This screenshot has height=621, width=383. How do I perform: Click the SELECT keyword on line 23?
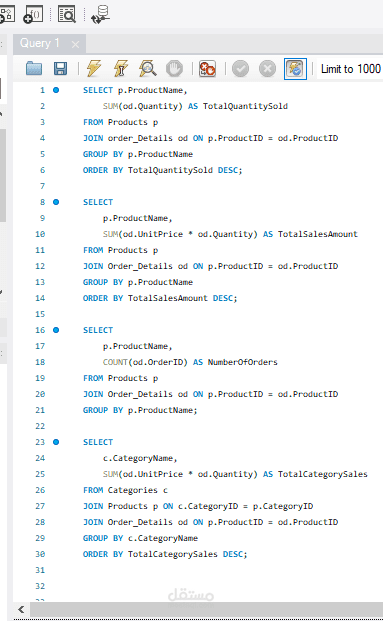point(98,442)
